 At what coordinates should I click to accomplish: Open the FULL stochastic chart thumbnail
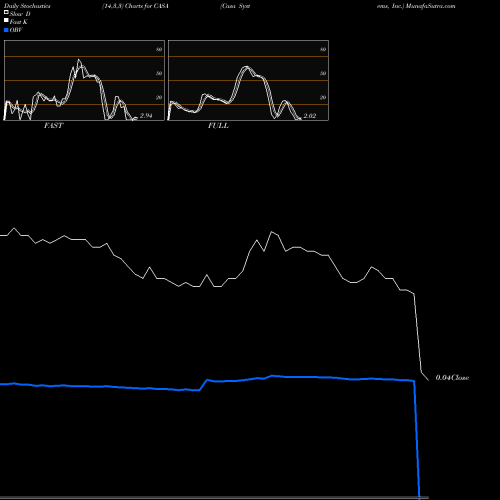(248, 80)
